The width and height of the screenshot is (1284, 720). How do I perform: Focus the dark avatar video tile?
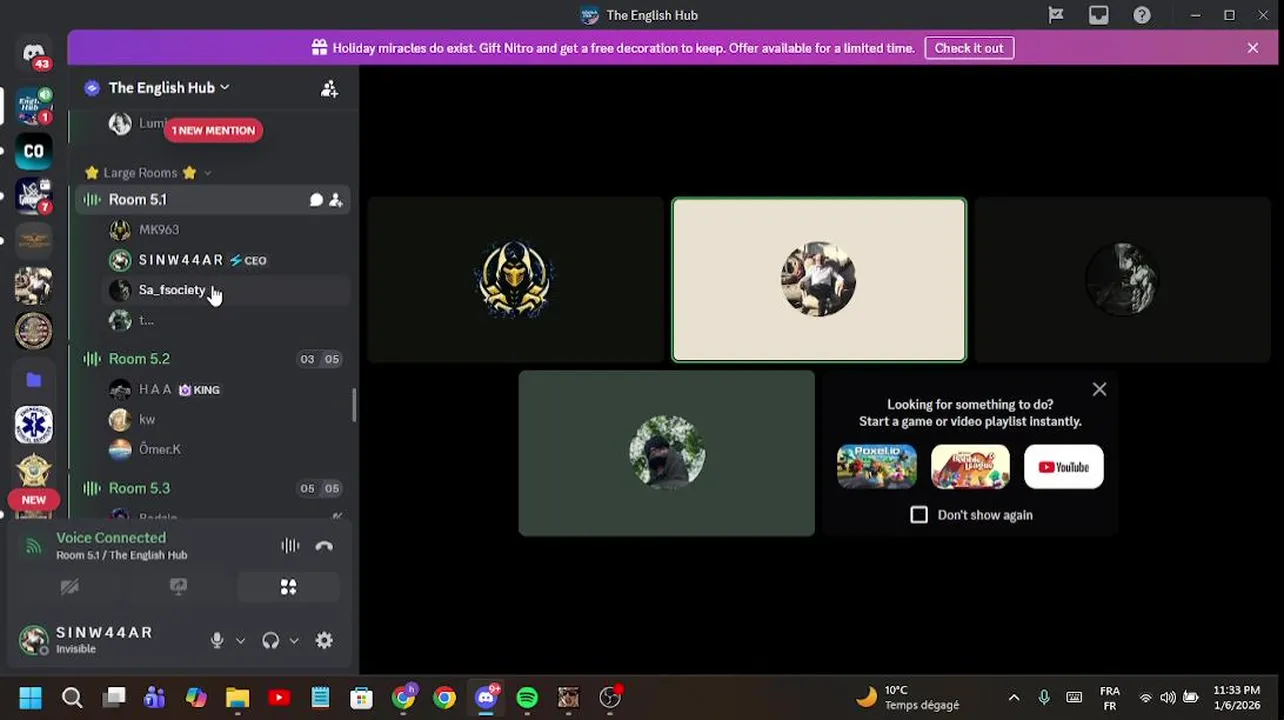[1122, 280]
